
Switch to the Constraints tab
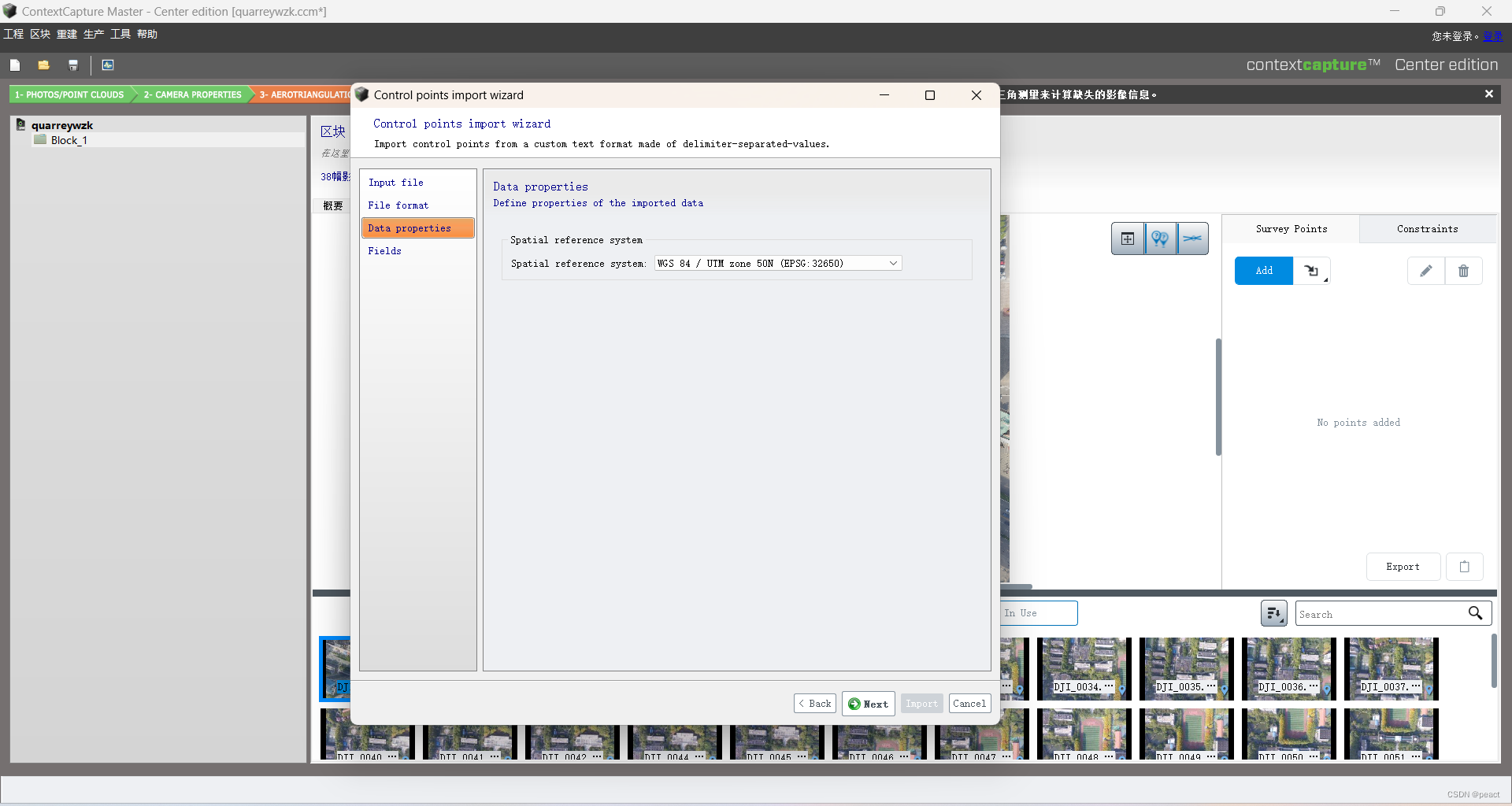point(1425,229)
